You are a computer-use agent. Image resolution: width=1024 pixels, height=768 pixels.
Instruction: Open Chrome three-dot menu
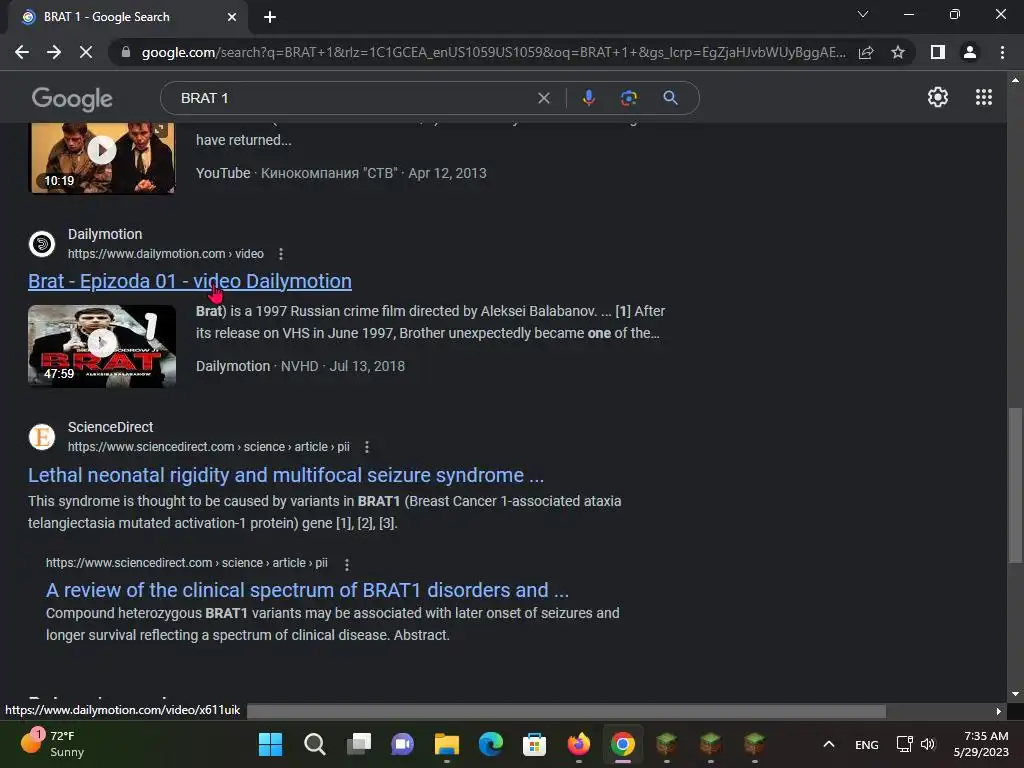(x=1002, y=52)
